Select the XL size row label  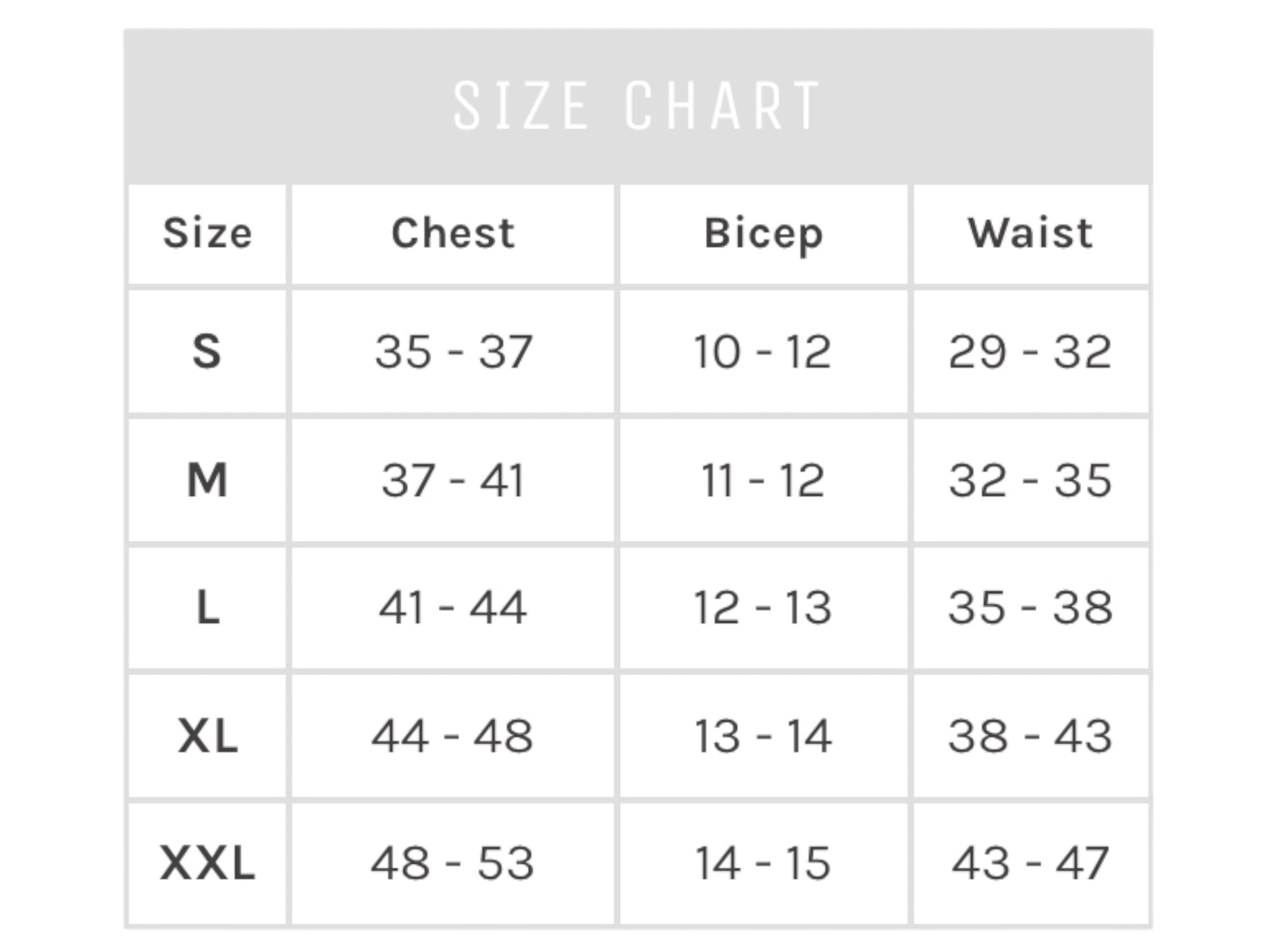click(x=207, y=736)
